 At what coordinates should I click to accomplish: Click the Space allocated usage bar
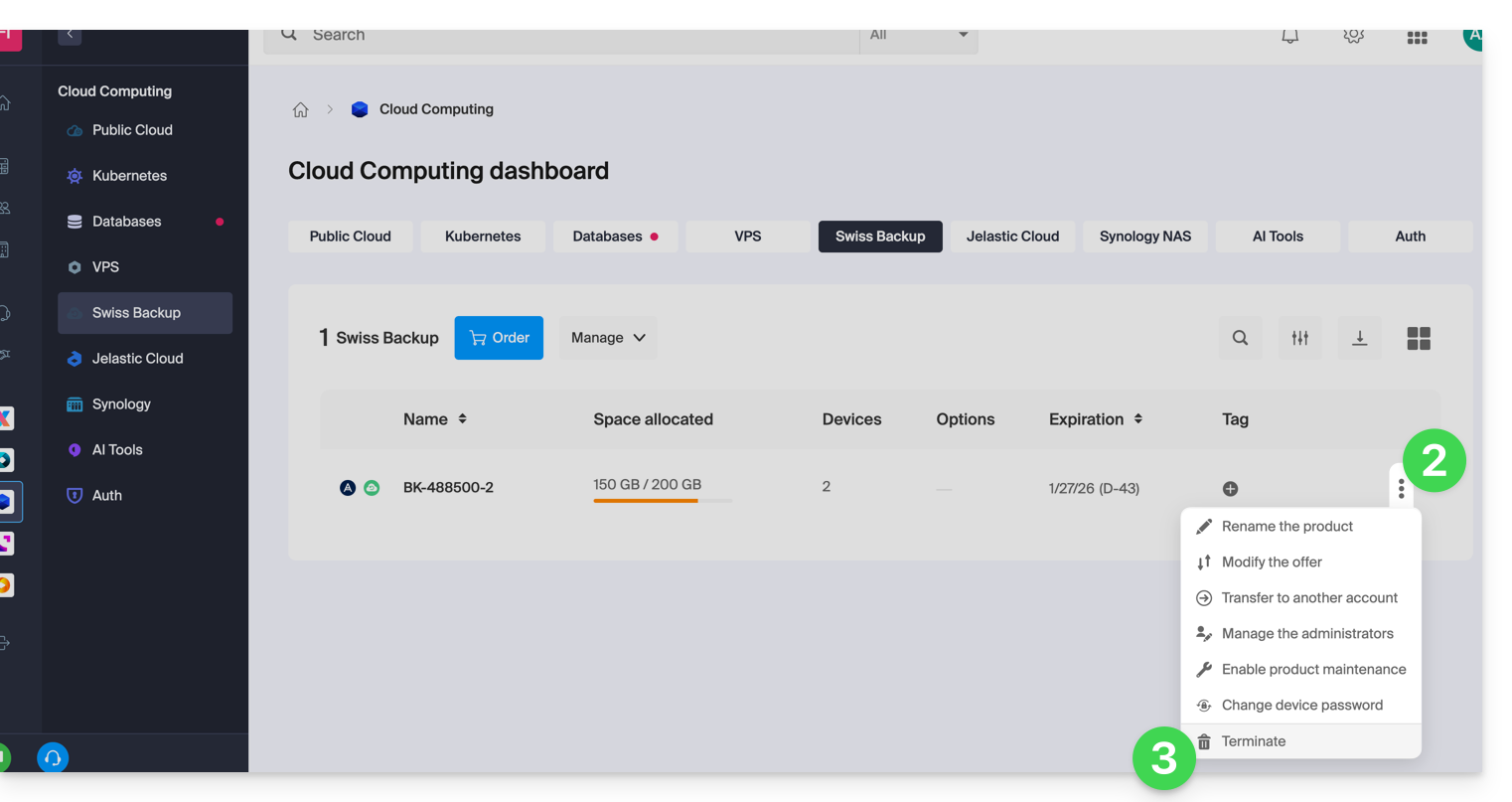point(663,500)
